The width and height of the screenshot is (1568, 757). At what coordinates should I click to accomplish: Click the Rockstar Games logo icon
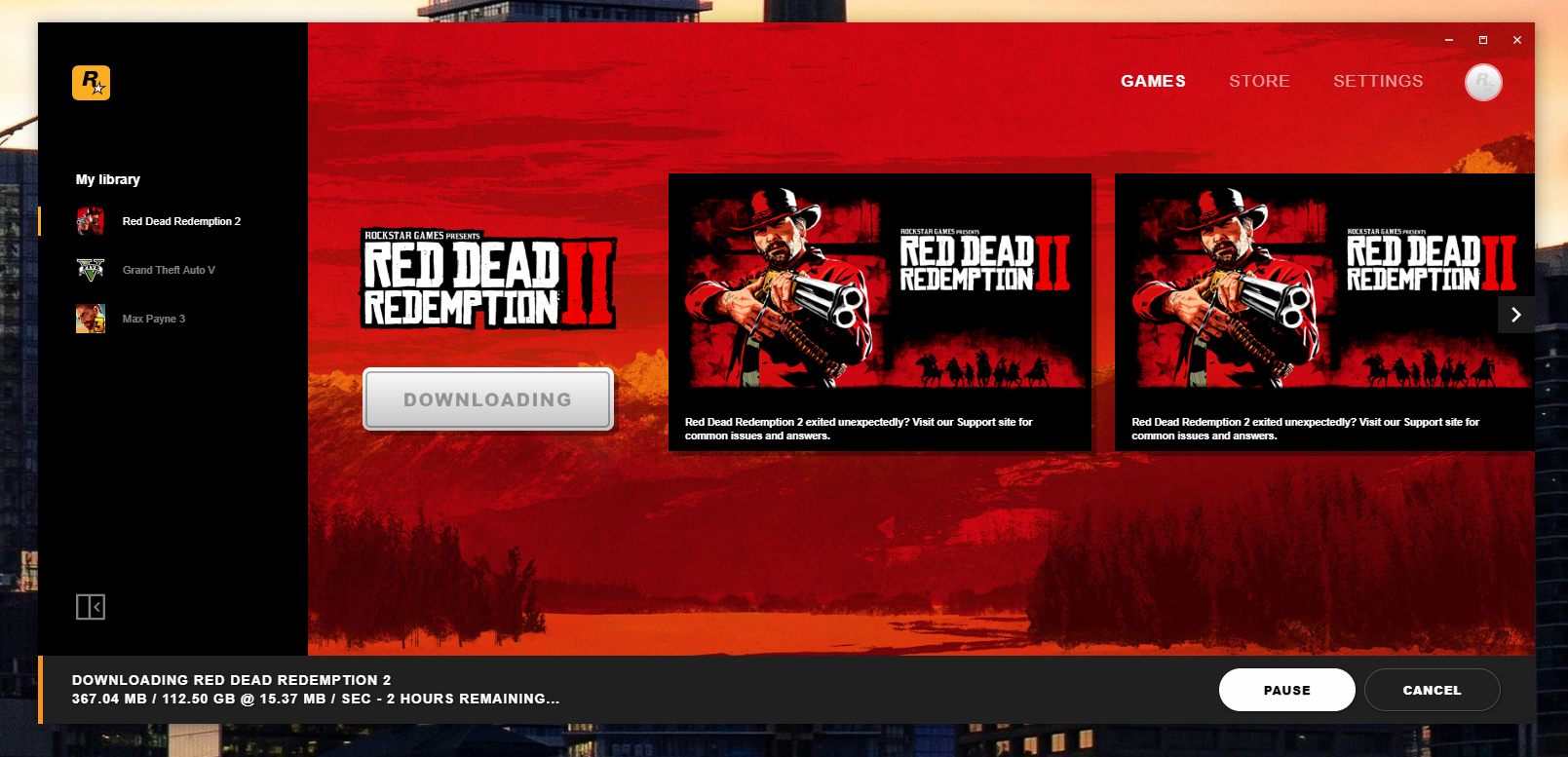tap(91, 83)
